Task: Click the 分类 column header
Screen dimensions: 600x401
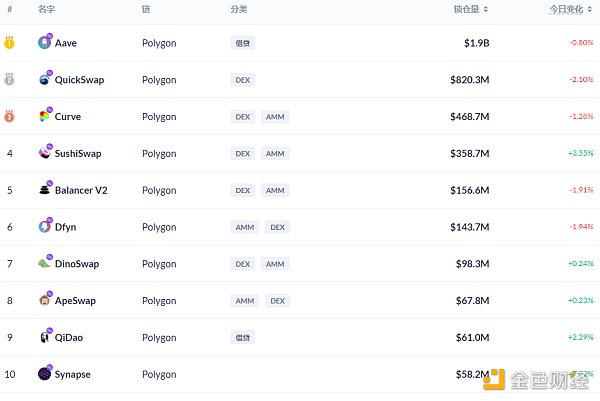Action: tap(239, 9)
